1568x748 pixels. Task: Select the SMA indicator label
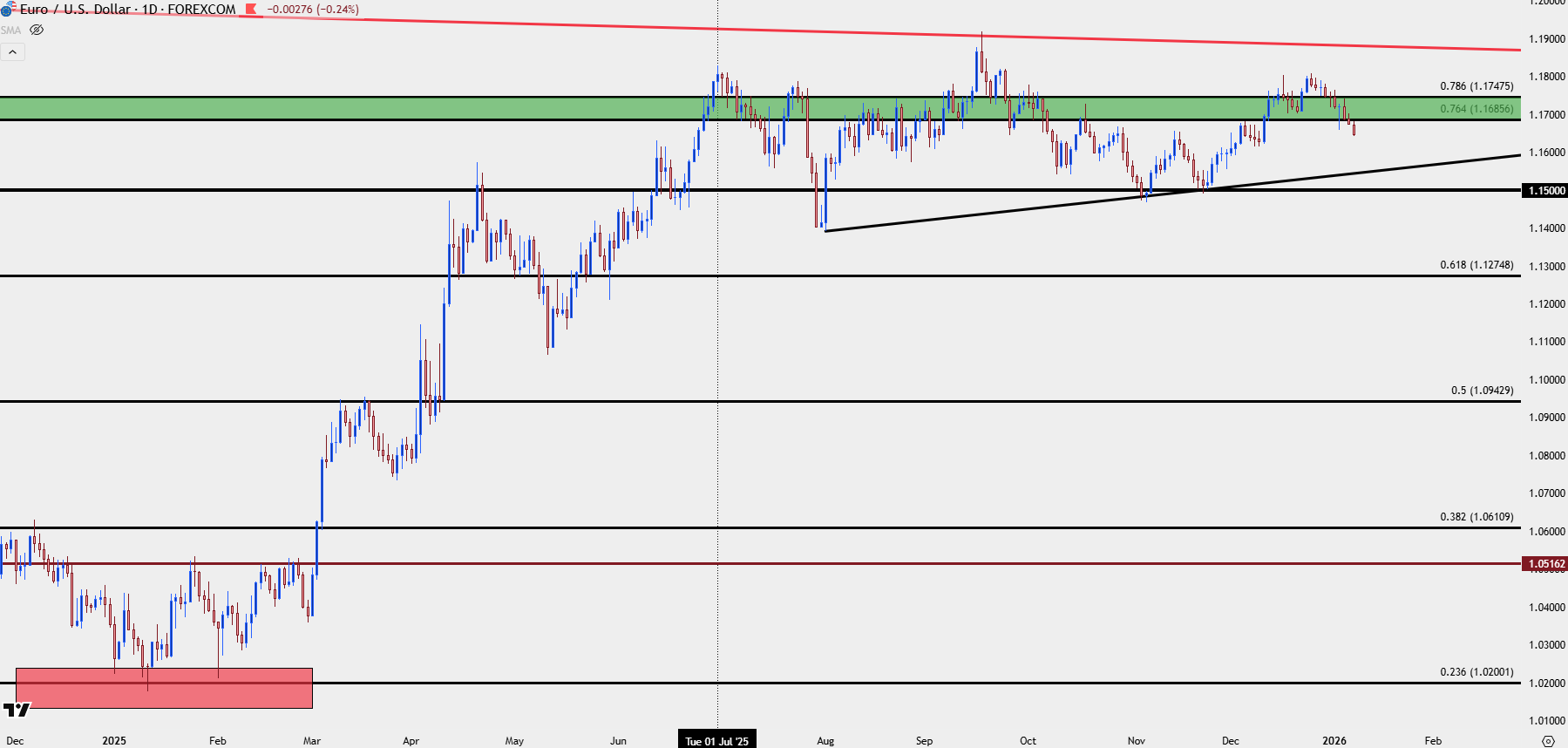(10, 30)
